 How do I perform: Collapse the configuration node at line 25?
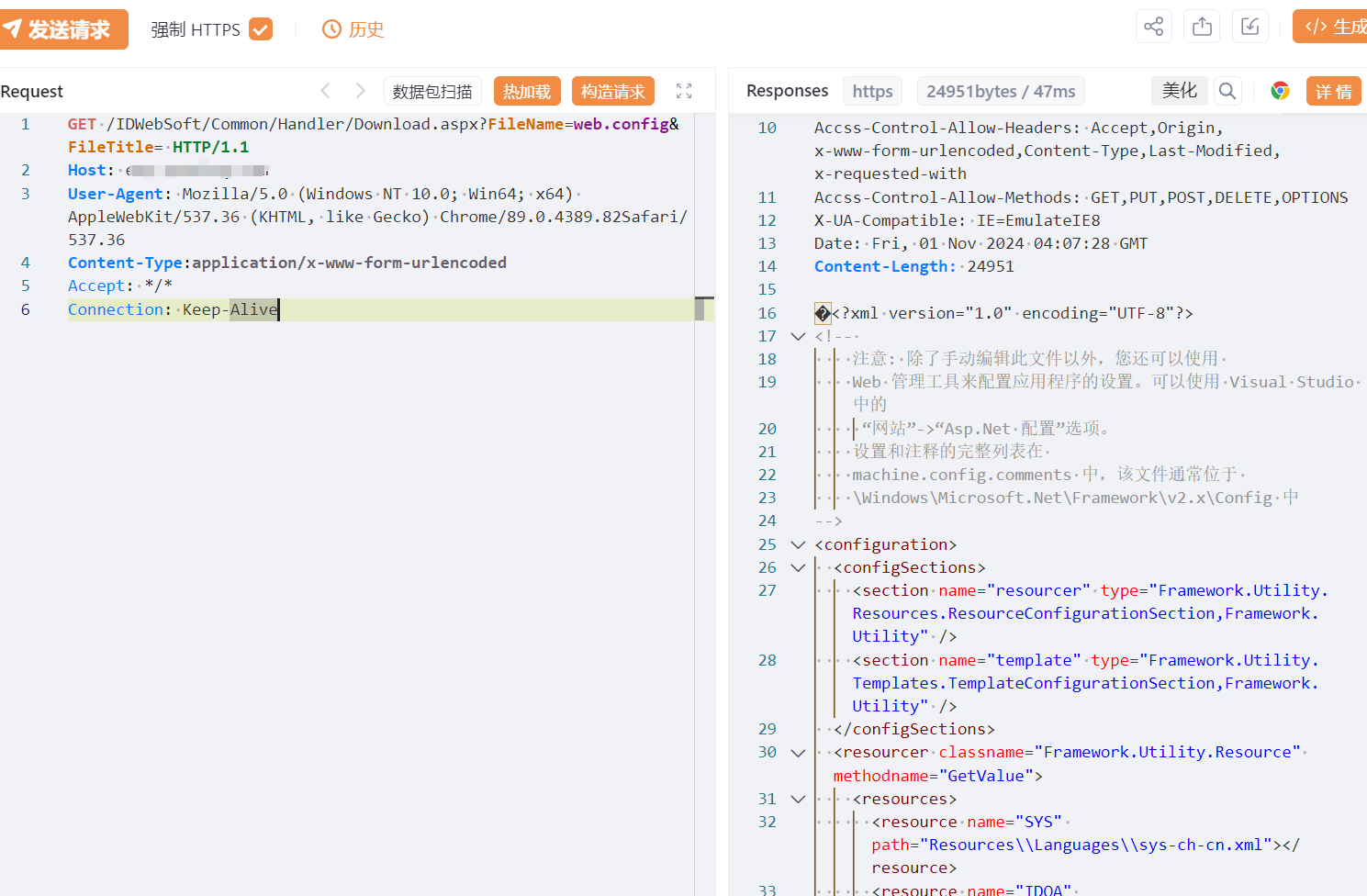click(x=798, y=544)
